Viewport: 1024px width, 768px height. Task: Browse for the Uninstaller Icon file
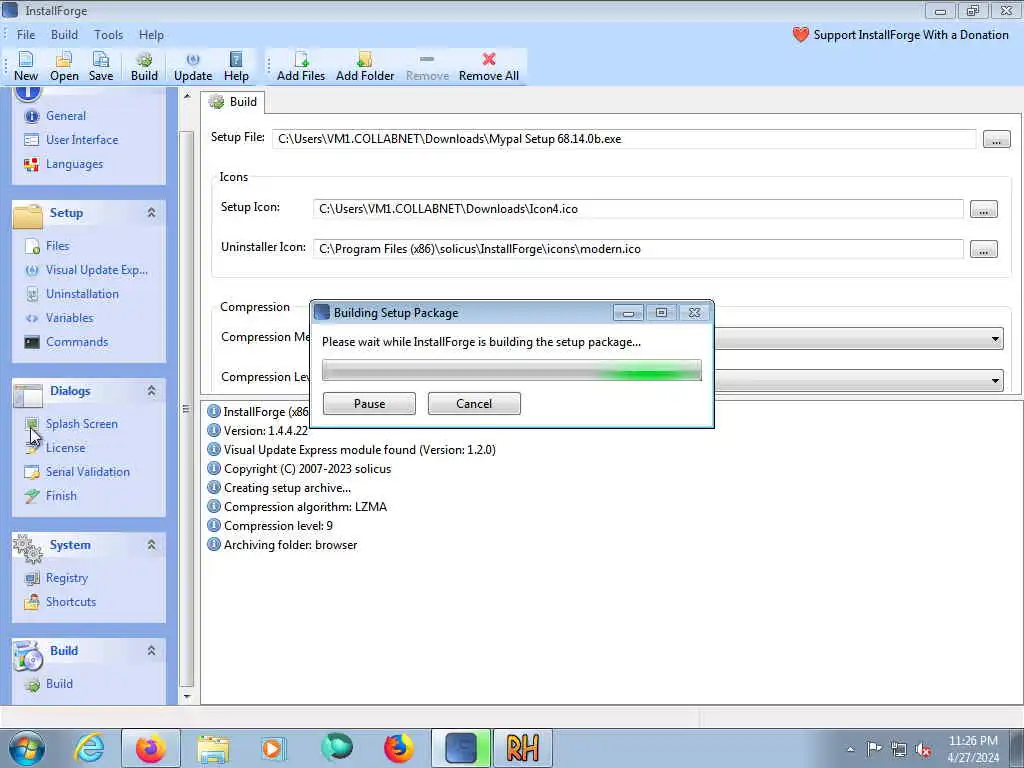pyautogui.click(x=984, y=249)
